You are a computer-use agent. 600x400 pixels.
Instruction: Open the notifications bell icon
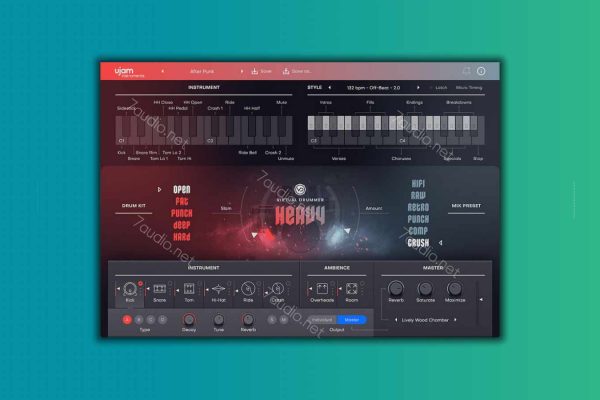(x=466, y=71)
